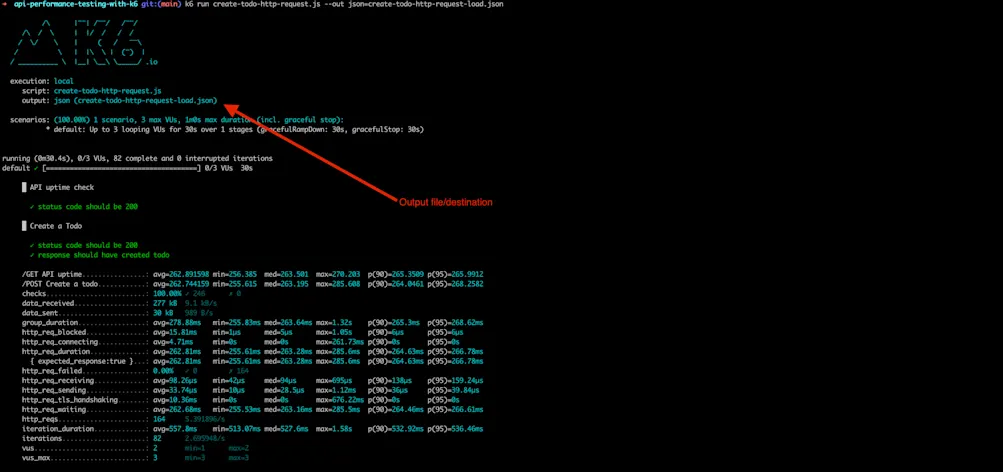The width and height of the screenshot is (1003, 472).
Task: Click the 'http_req_blocked' metric label
Action: [x=54, y=332]
